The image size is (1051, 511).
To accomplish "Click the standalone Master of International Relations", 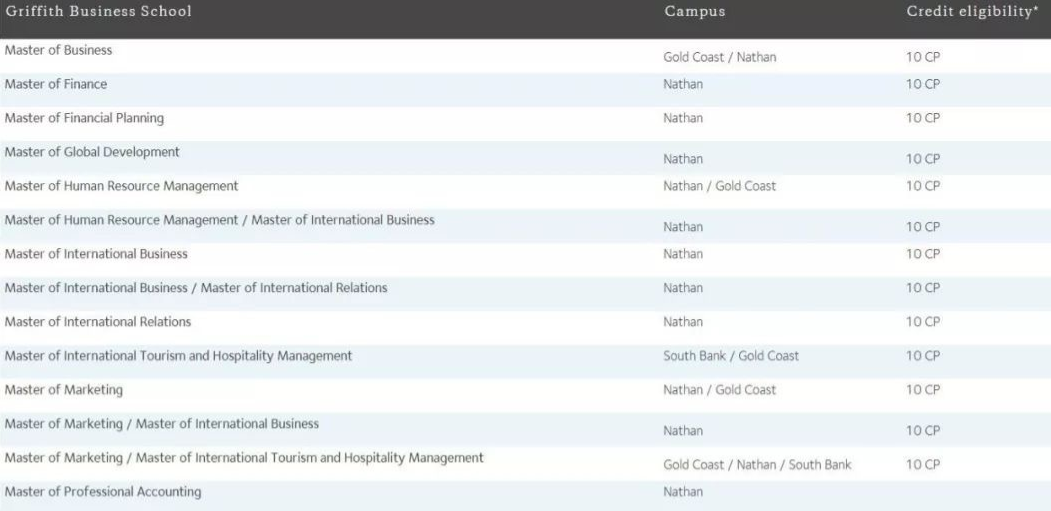I will pyautogui.click(x=98, y=322).
